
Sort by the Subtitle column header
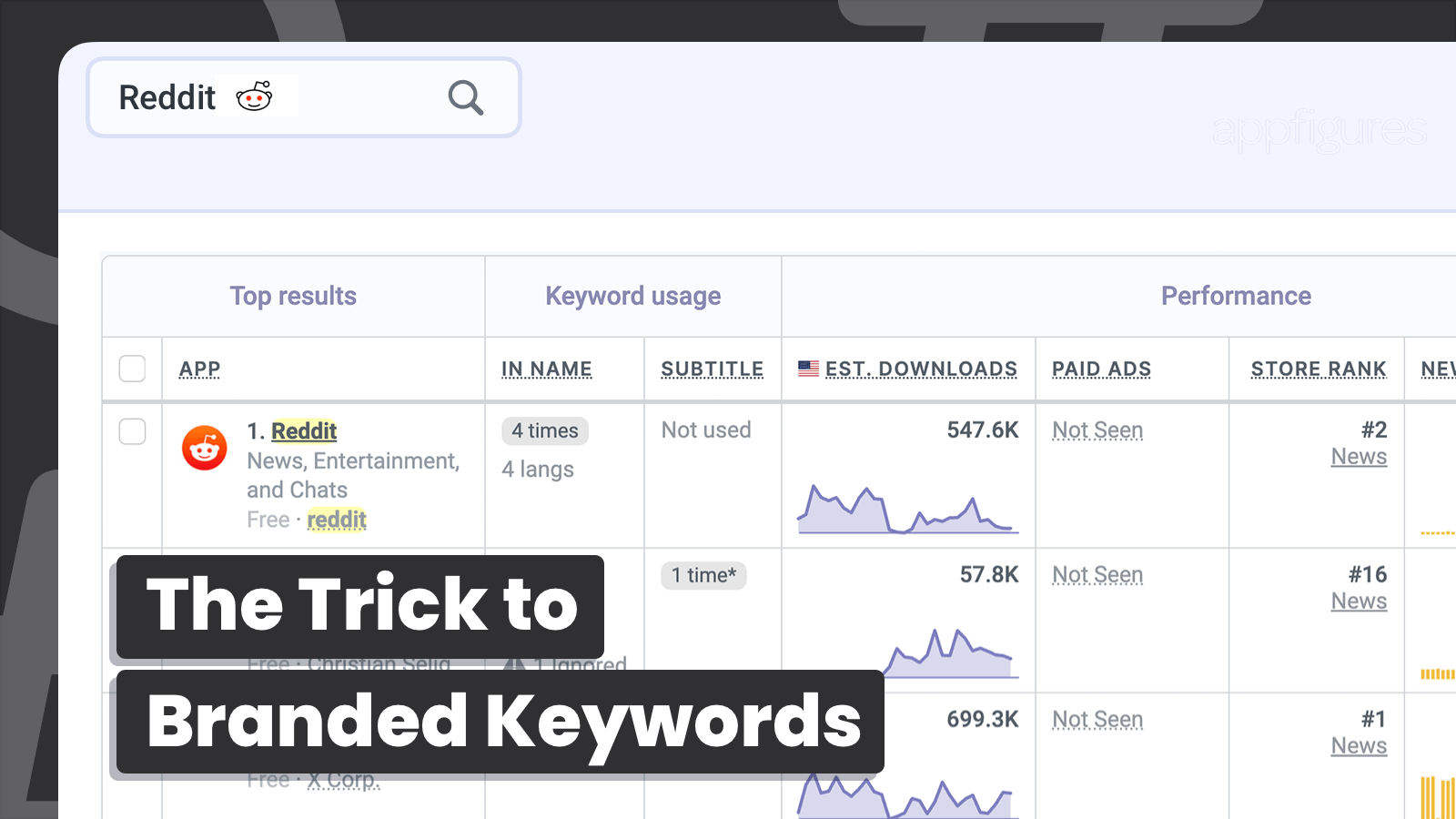[713, 369]
